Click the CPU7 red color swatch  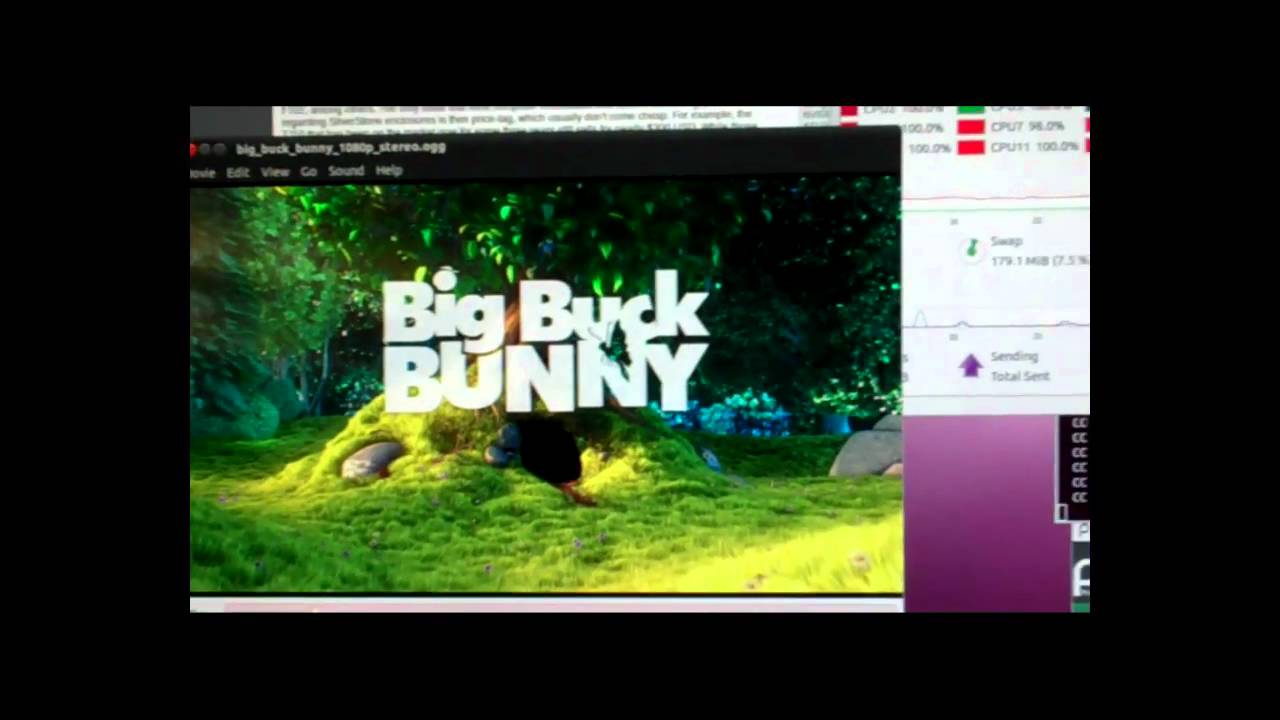pos(971,128)
